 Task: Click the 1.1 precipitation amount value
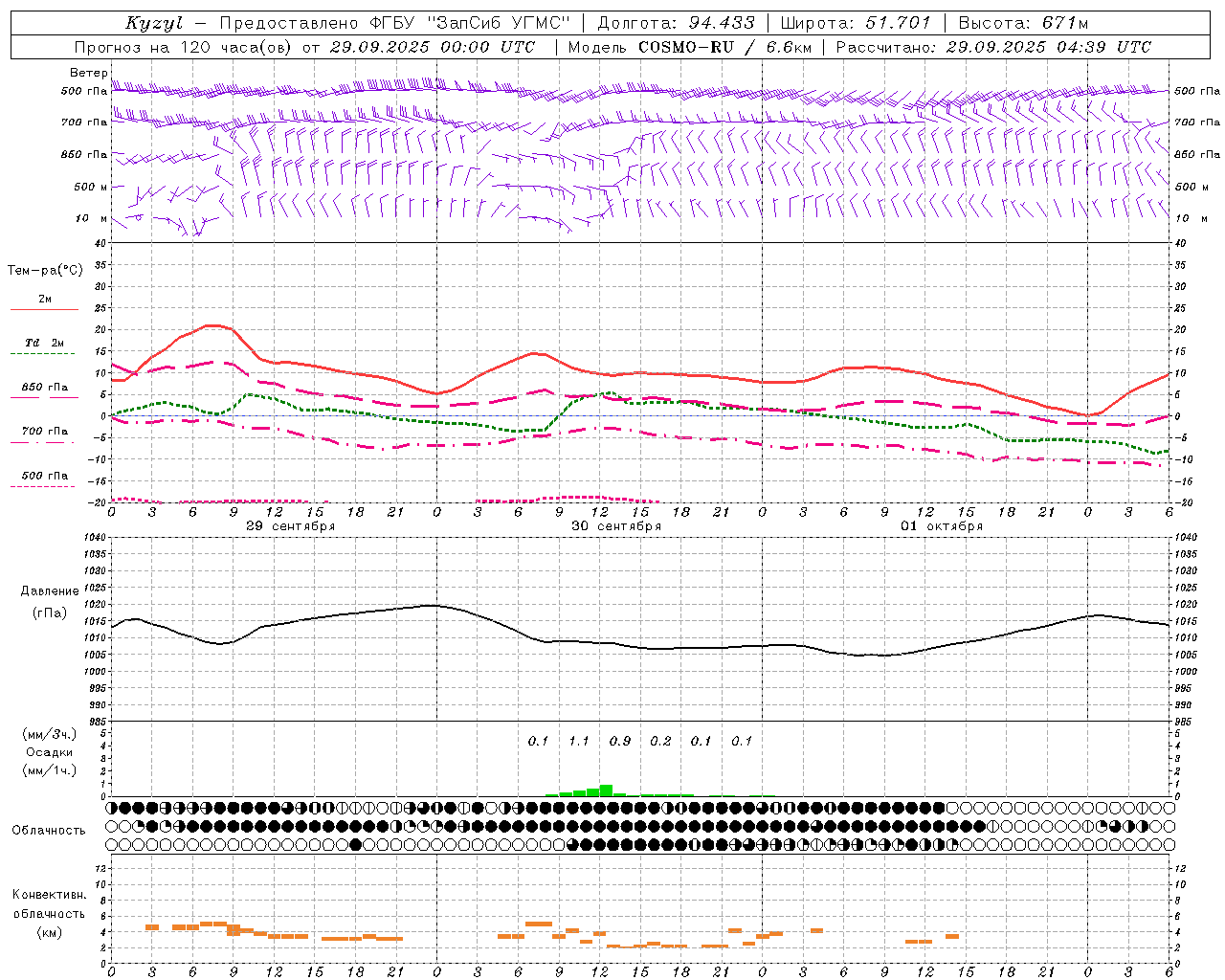(x=579, y=741)
